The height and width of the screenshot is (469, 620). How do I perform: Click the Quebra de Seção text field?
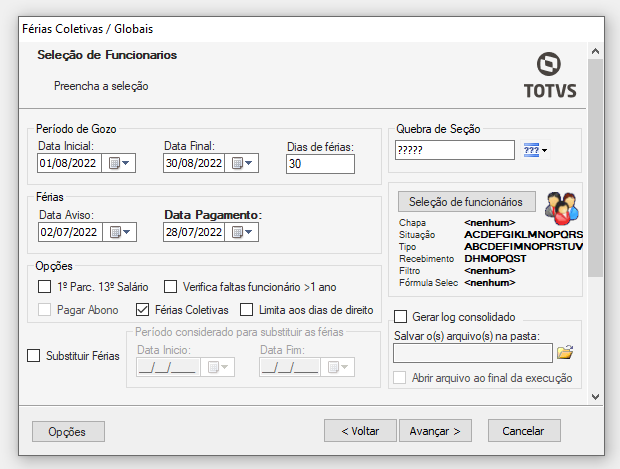[x=455, y=150]
